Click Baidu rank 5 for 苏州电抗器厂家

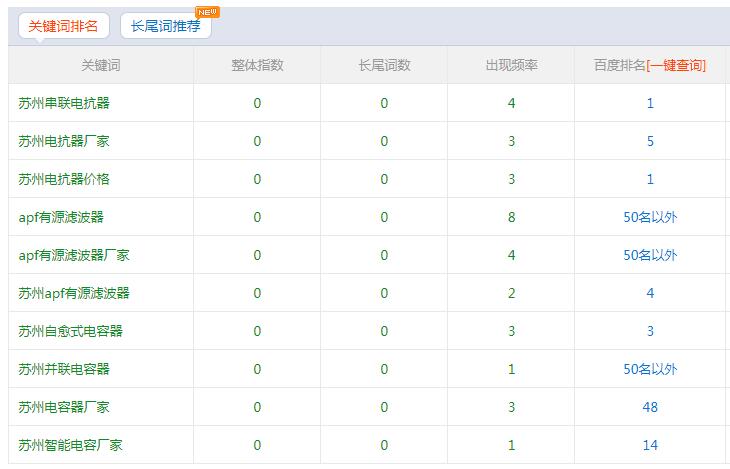tap(650, 141)
